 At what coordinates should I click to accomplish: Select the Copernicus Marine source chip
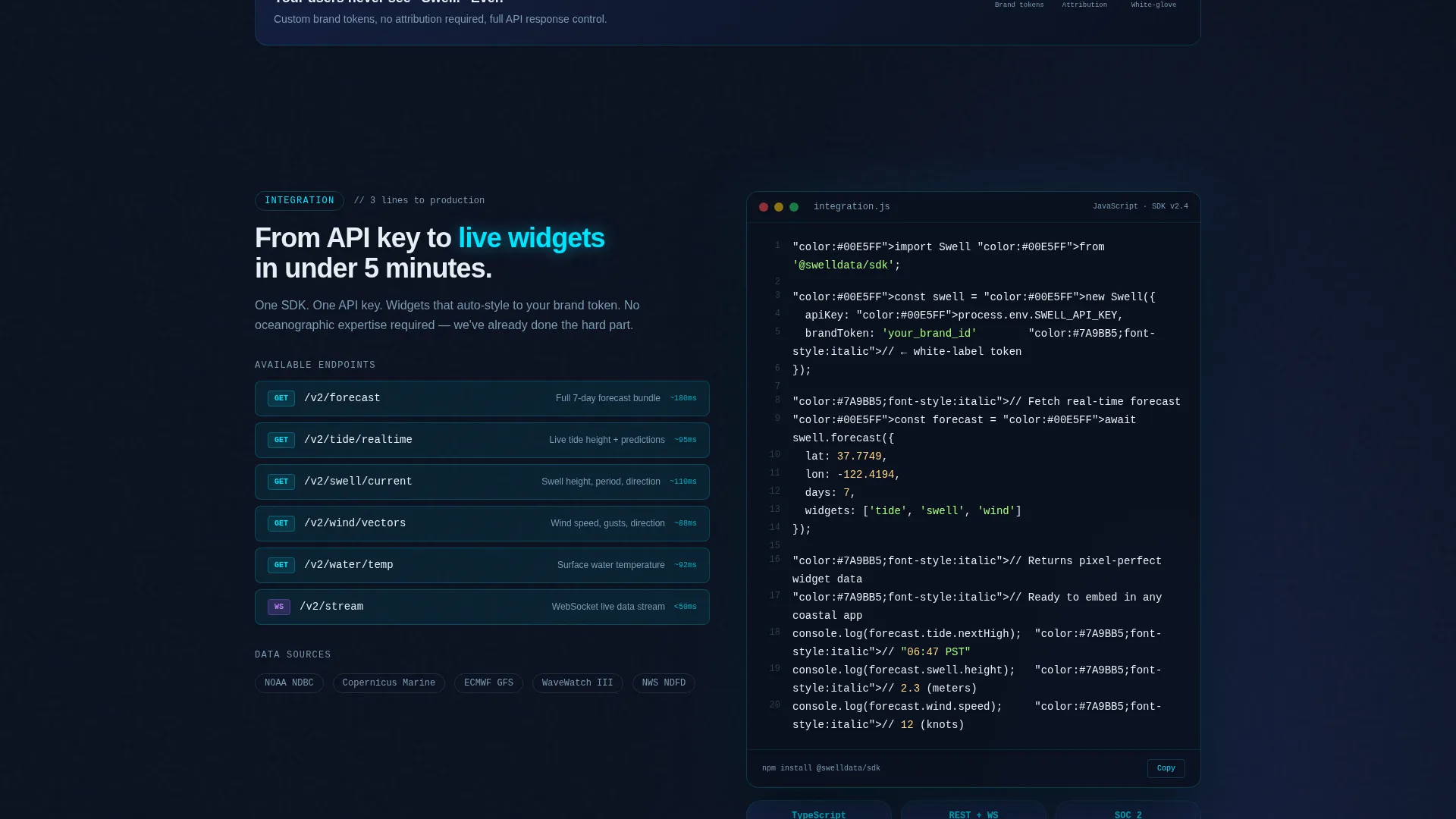[389, 683]
